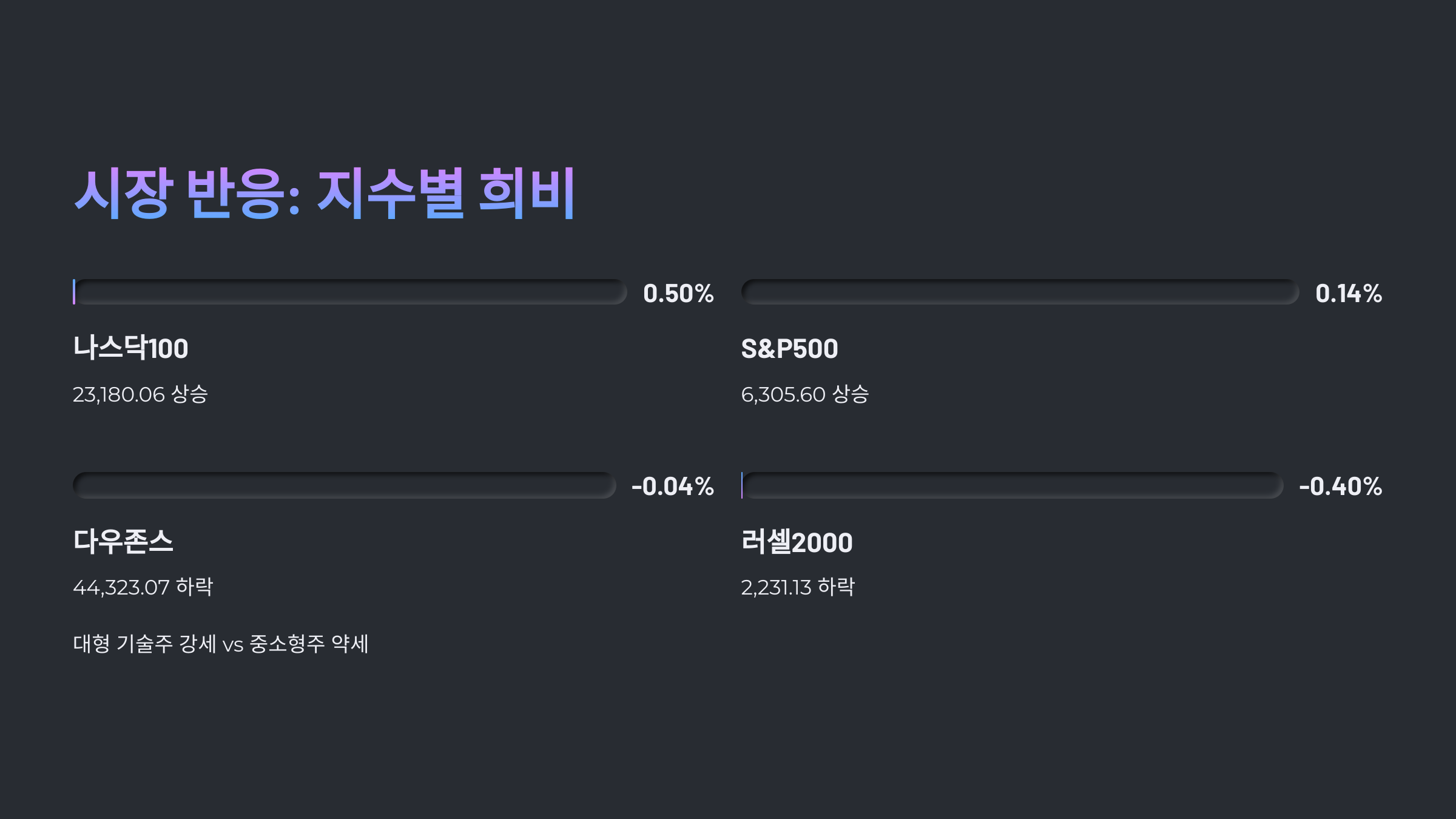
Task: Click the 대형 기술주 강세 vs 중소형주 약세 caption
Action: (221, 644)
